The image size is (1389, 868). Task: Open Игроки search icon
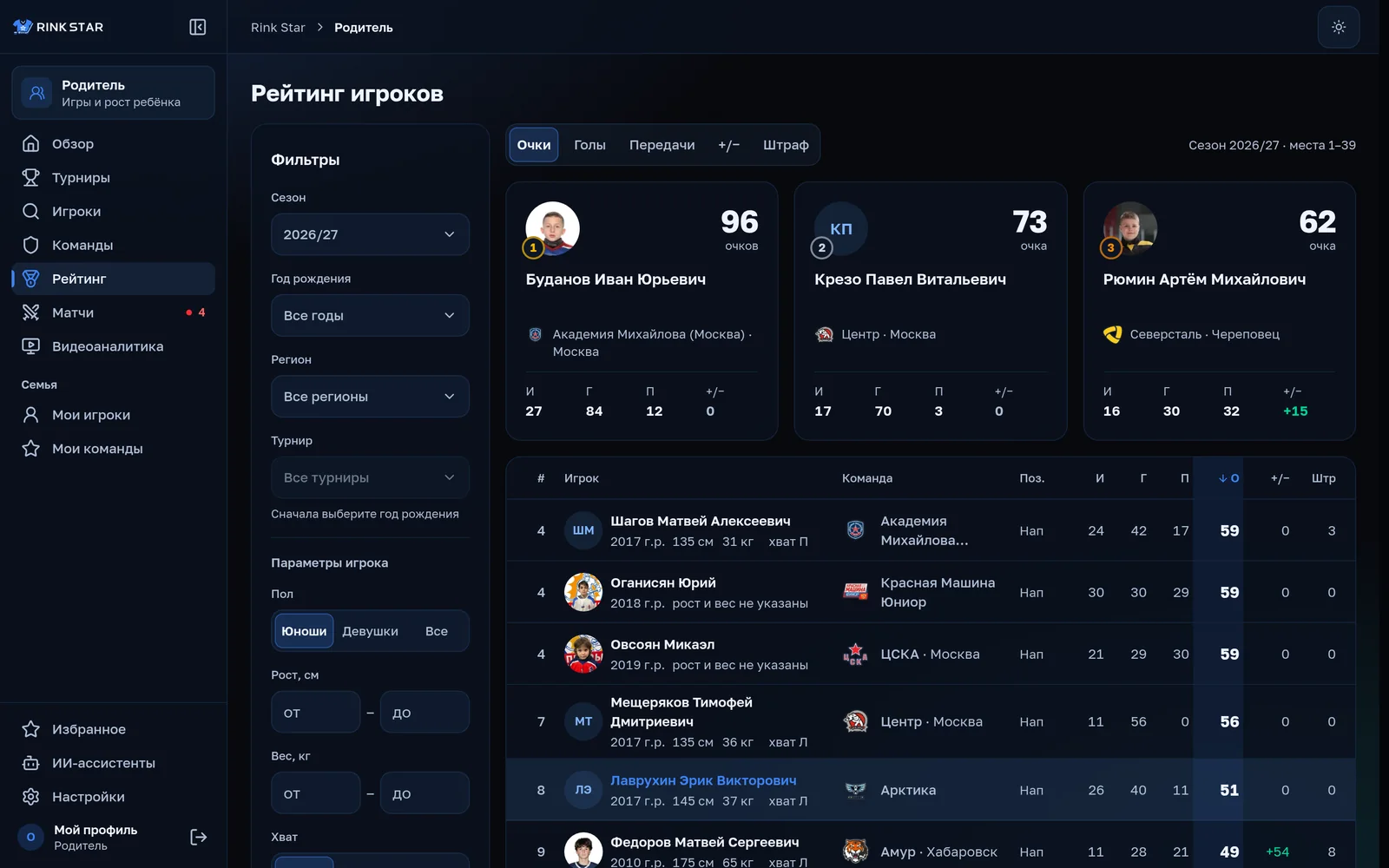coord(30,211)
